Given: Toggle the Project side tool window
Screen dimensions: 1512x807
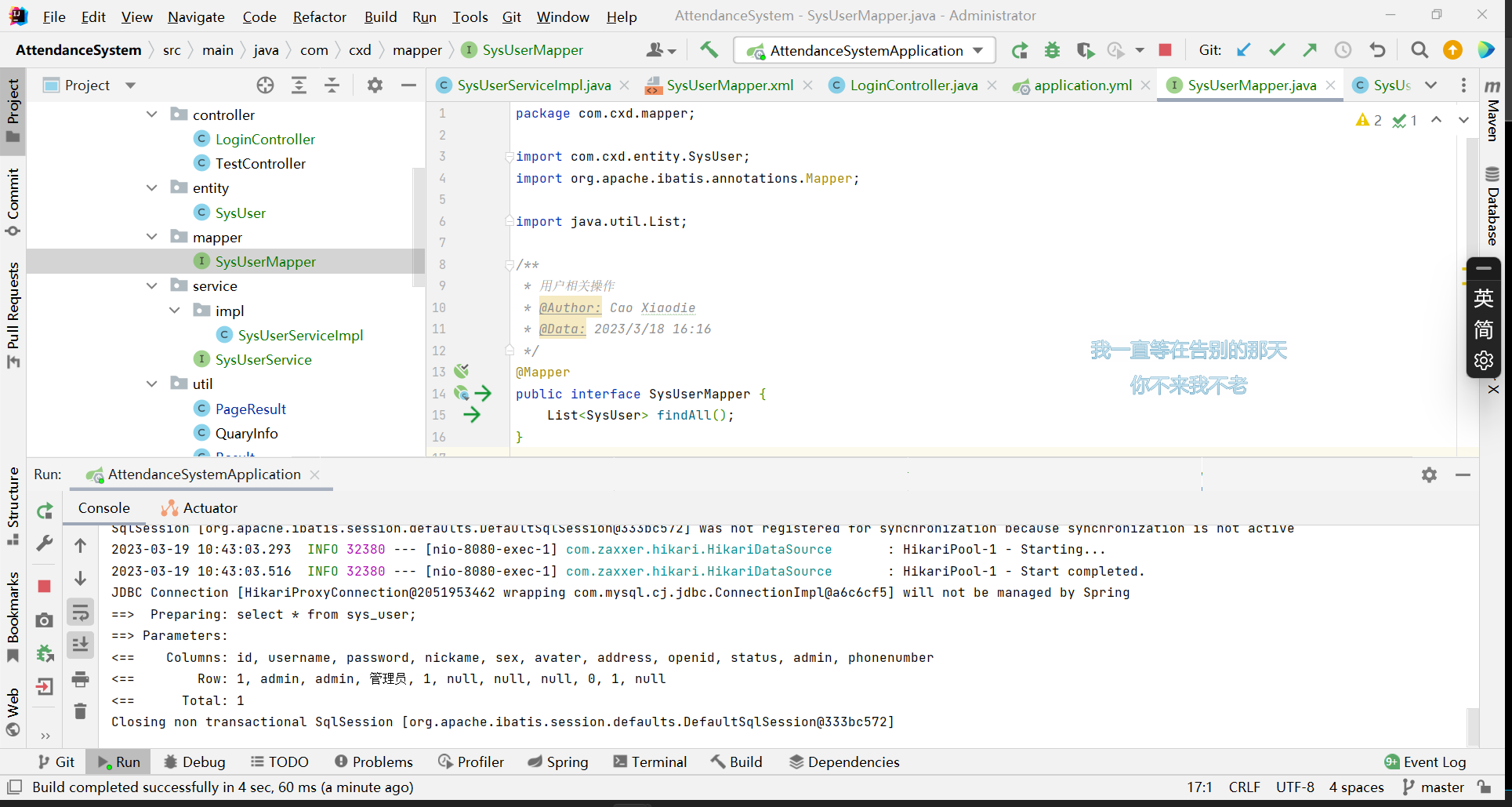Looking at the screenshot, I should click(x=13, y=111).
